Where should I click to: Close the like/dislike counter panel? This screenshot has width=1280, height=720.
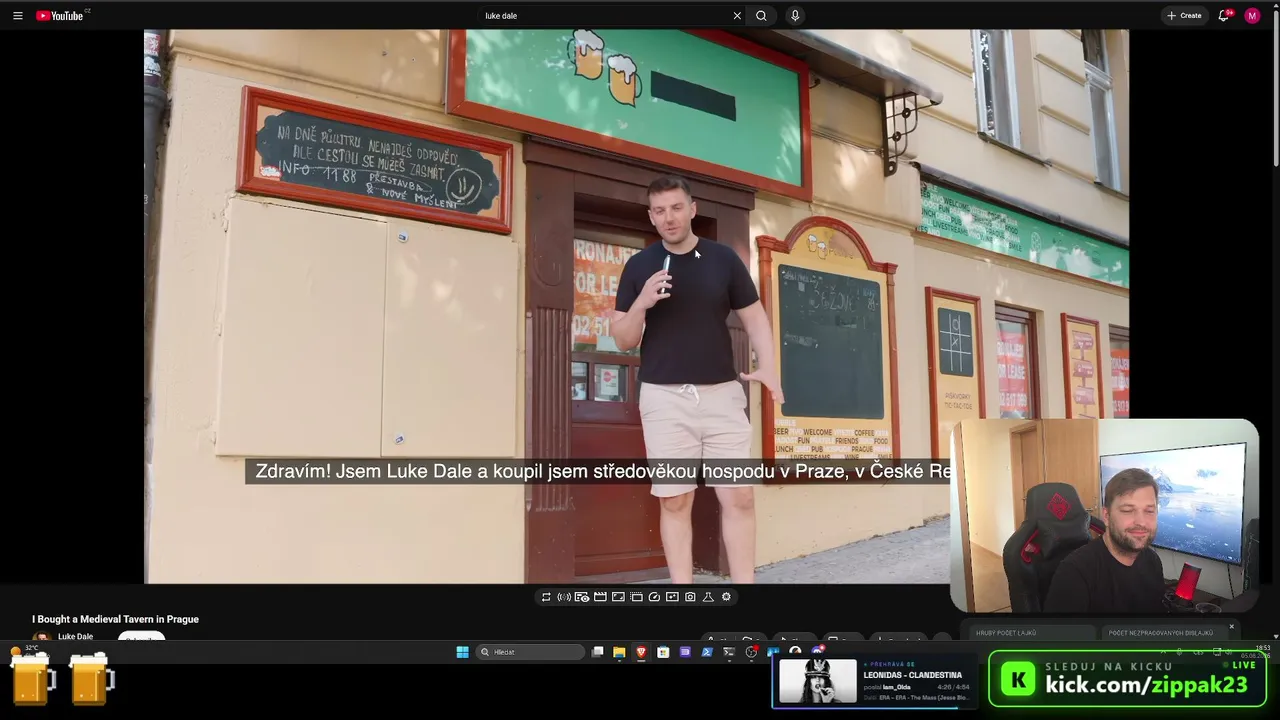[x=1231, y=627]
